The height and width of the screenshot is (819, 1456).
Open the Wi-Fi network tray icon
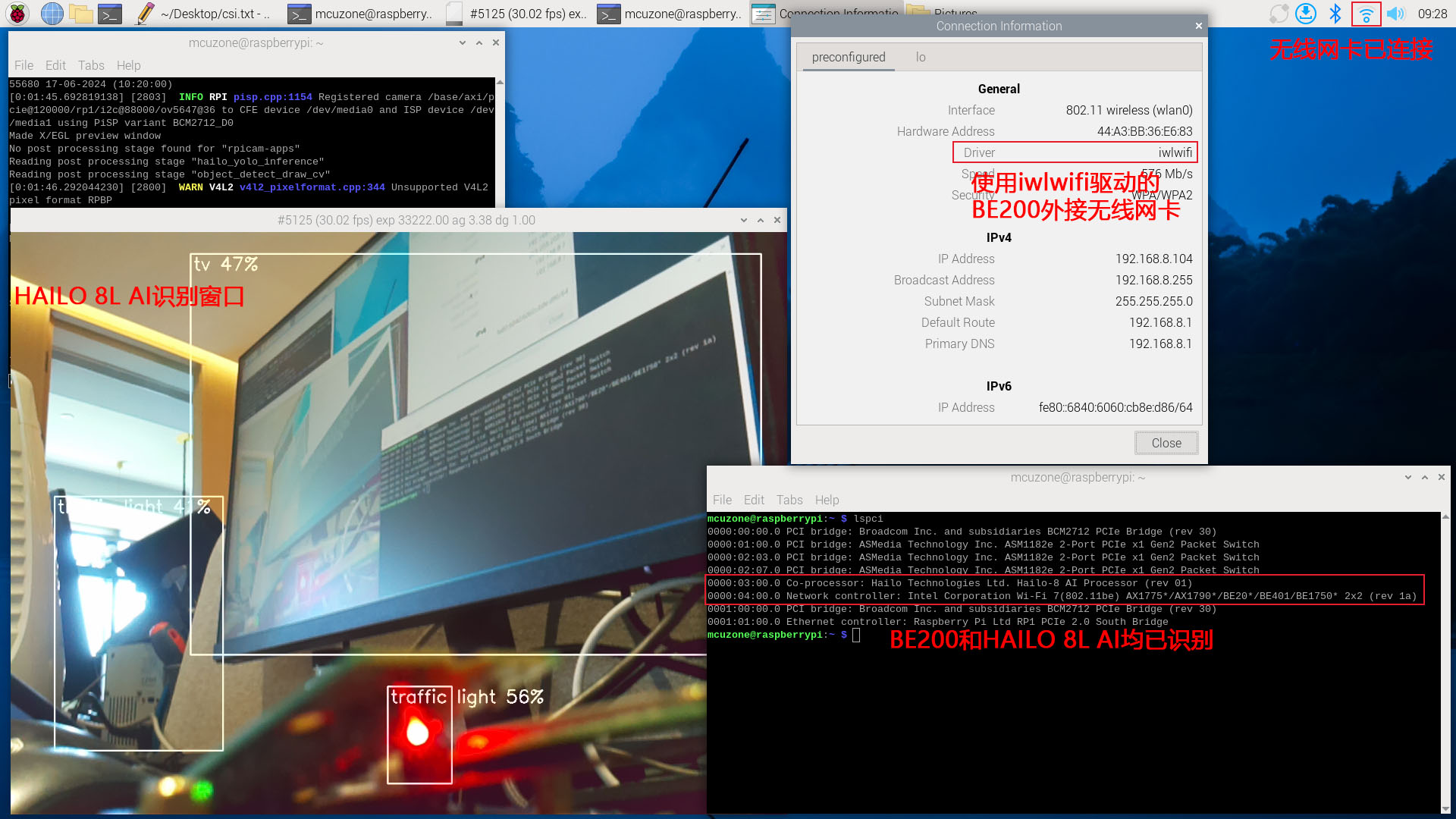pyautogui.click(x=1366, y=14)
